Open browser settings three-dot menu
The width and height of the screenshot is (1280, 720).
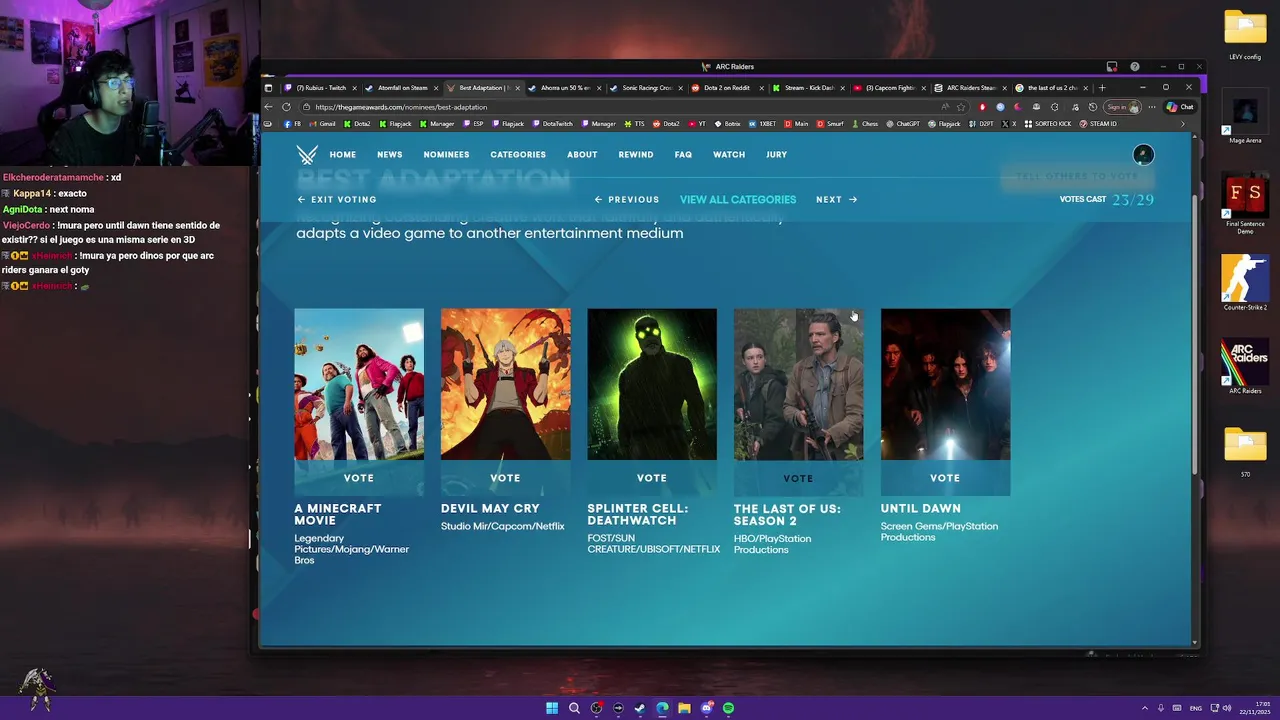pos(1151,107)
